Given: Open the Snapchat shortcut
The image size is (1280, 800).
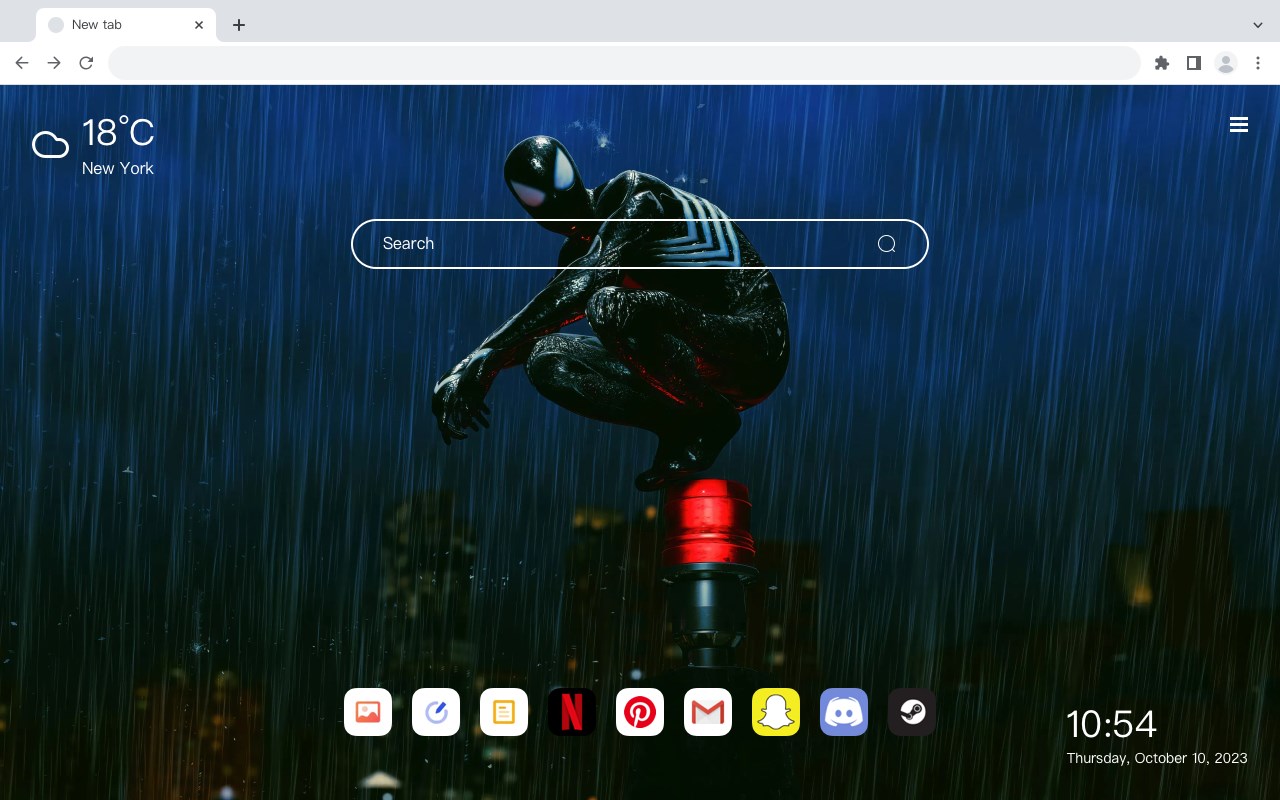Looking at the screenshot, I should coord(776,712).
